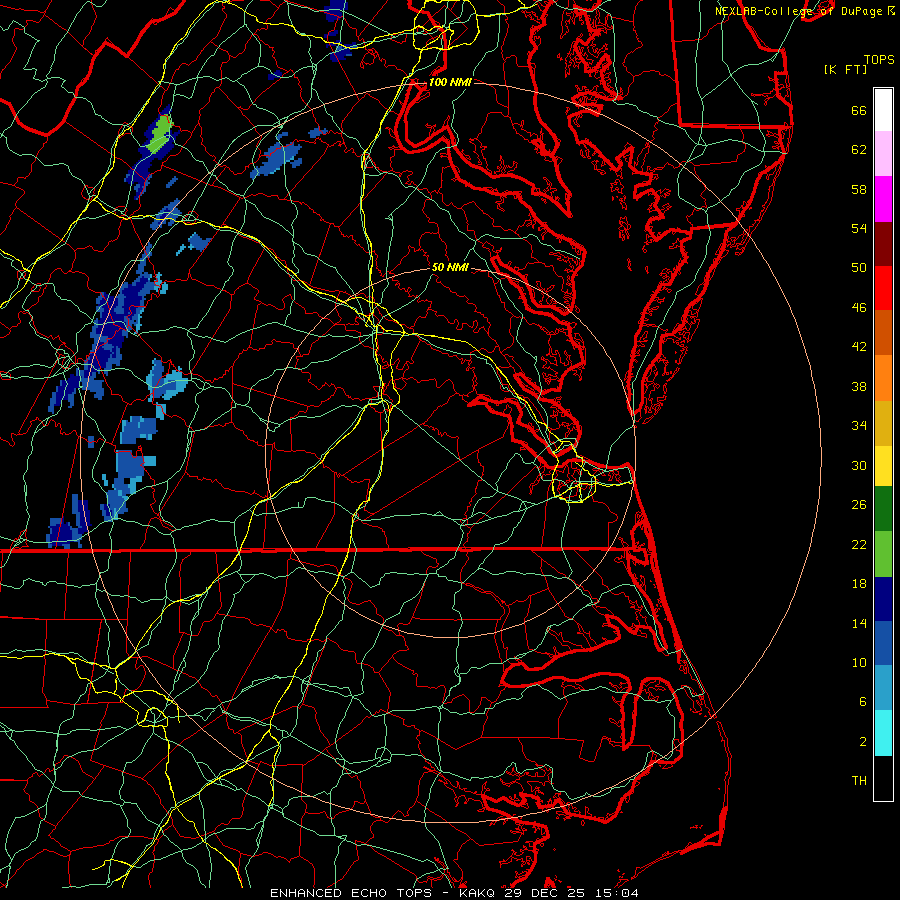Viewport: 900px width, 900px height.
Task: Click the light green 26 K FT legend swatch
Action: point(883,554)
